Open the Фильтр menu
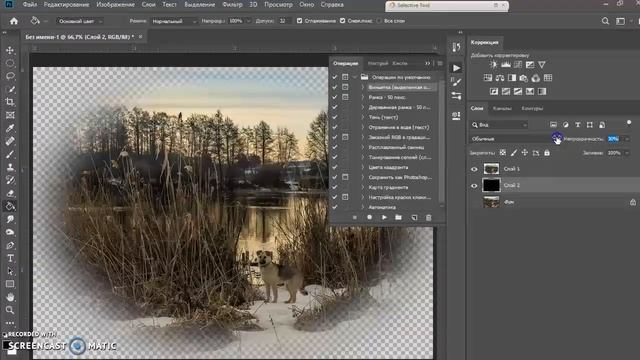 (x=233, y=4)
